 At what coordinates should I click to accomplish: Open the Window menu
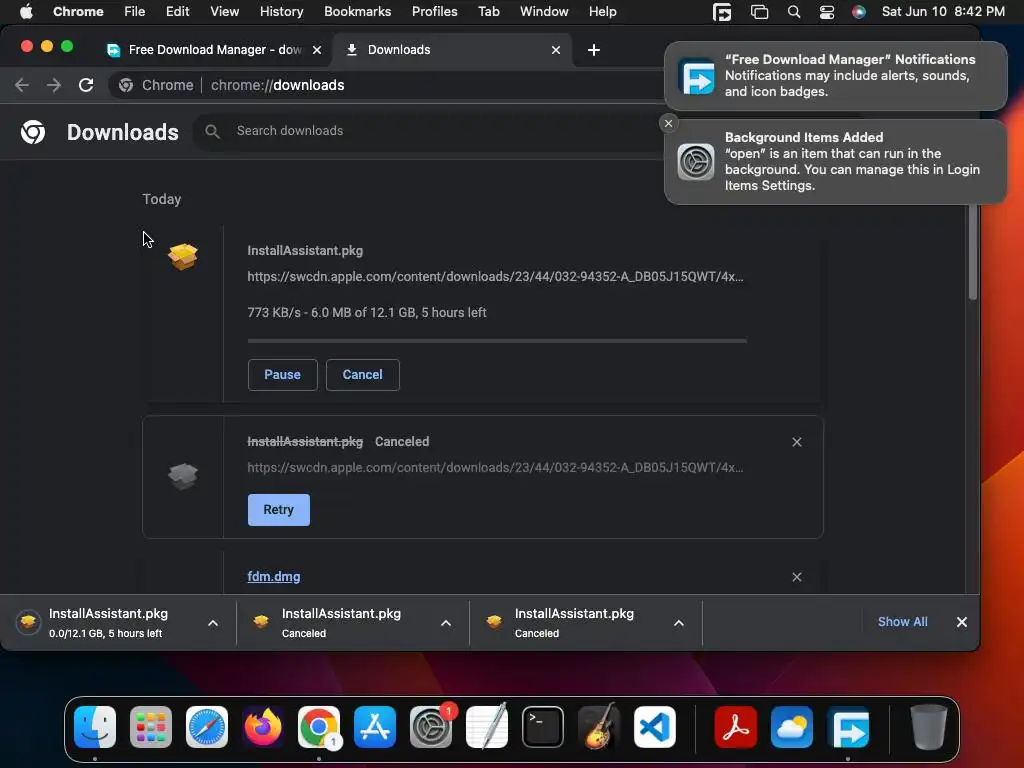[544, 12]
